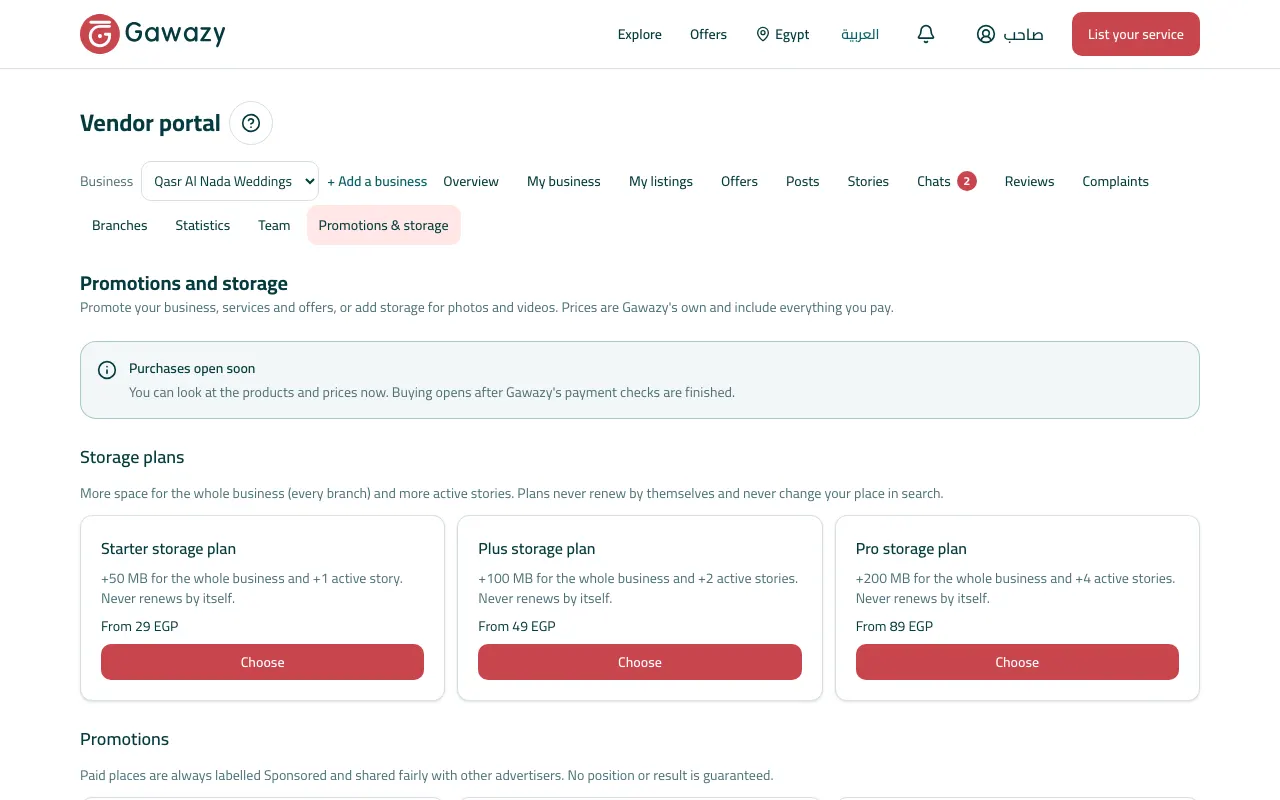Open the Overview tab
The image size is (1280, 800).
pyautogui.click(x=471, y=181)
